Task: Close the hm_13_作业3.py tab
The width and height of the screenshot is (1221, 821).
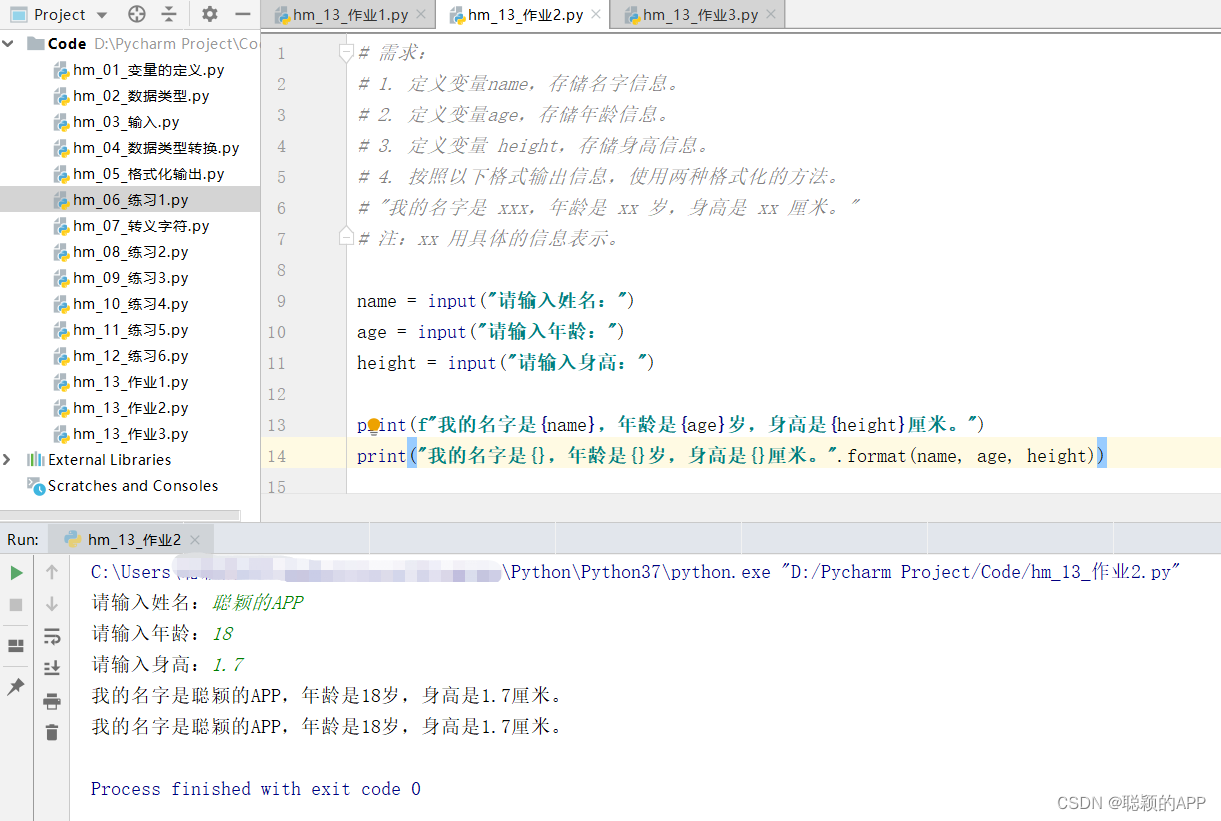Action: (x=773, y=15)
